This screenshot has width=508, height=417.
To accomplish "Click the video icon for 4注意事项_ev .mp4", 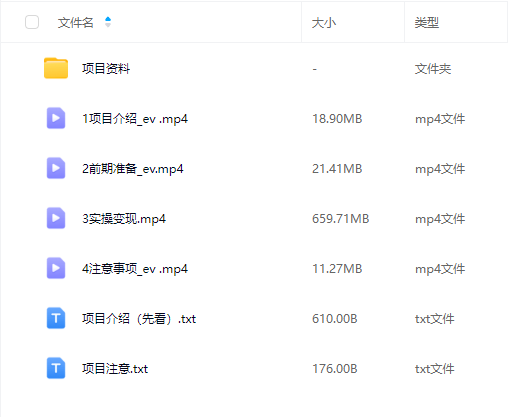I will coord(56,268).
